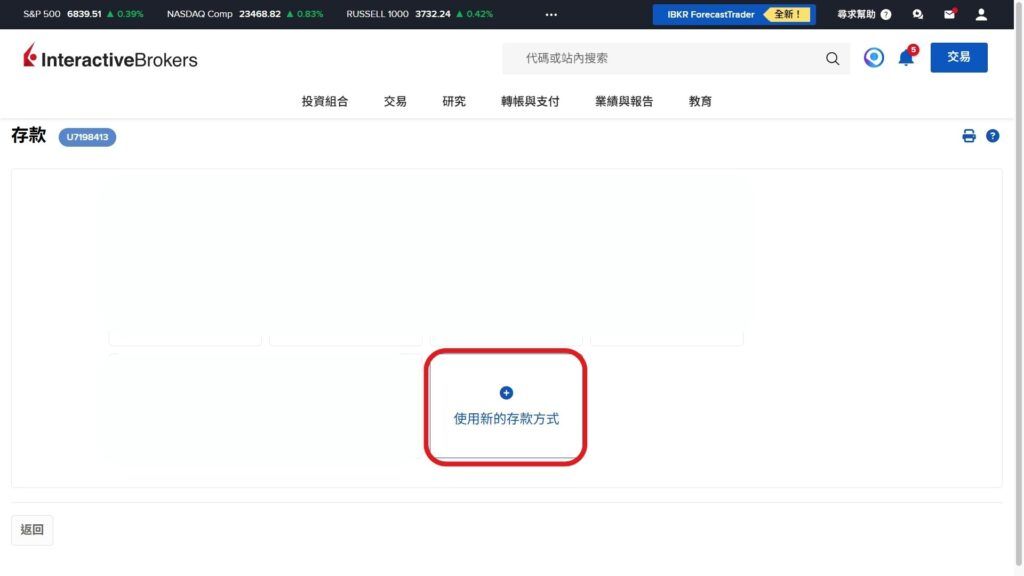Open the 教育 menu

(x=700, y=100)
